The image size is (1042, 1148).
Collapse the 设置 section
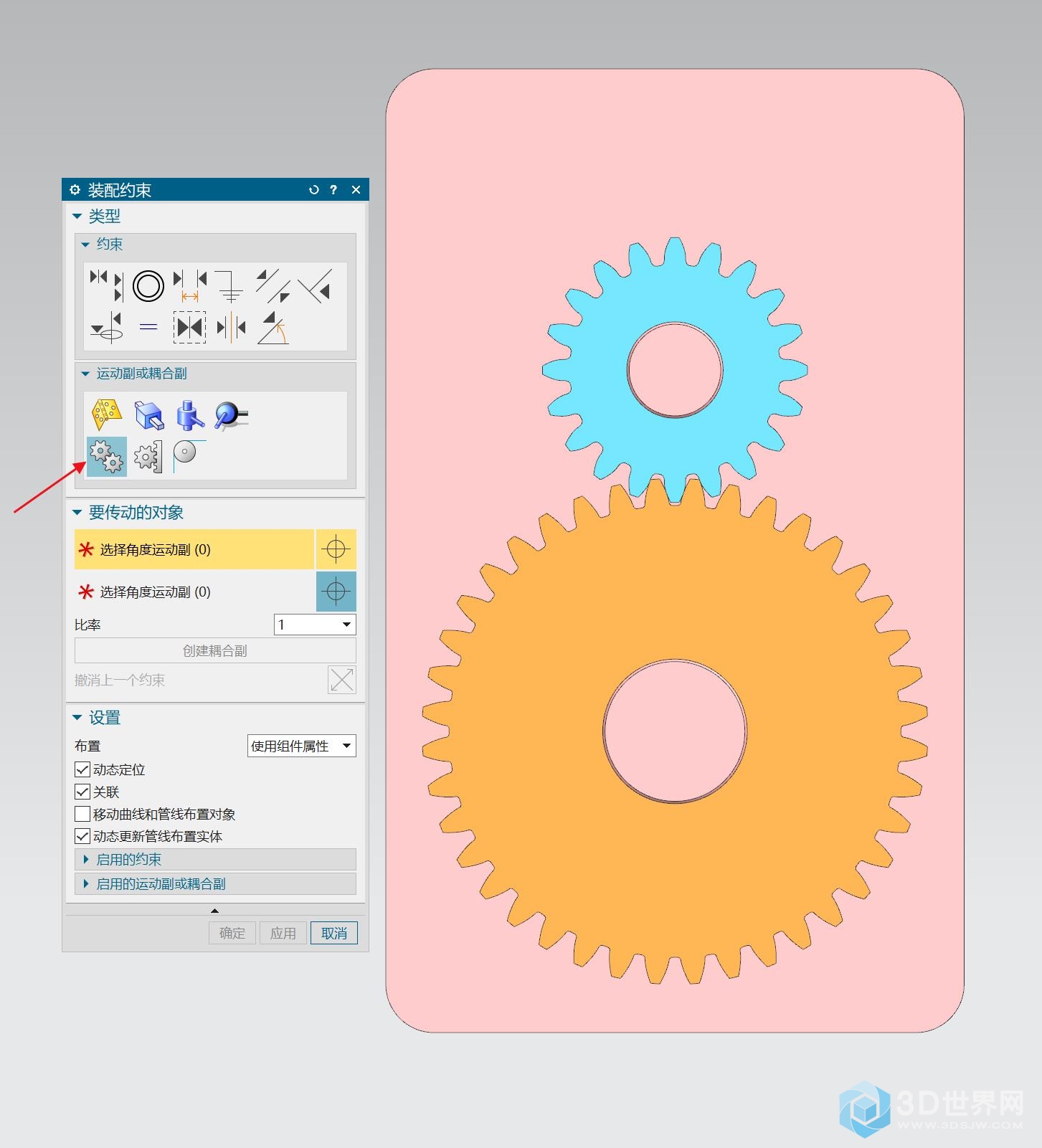pos(77,718)
